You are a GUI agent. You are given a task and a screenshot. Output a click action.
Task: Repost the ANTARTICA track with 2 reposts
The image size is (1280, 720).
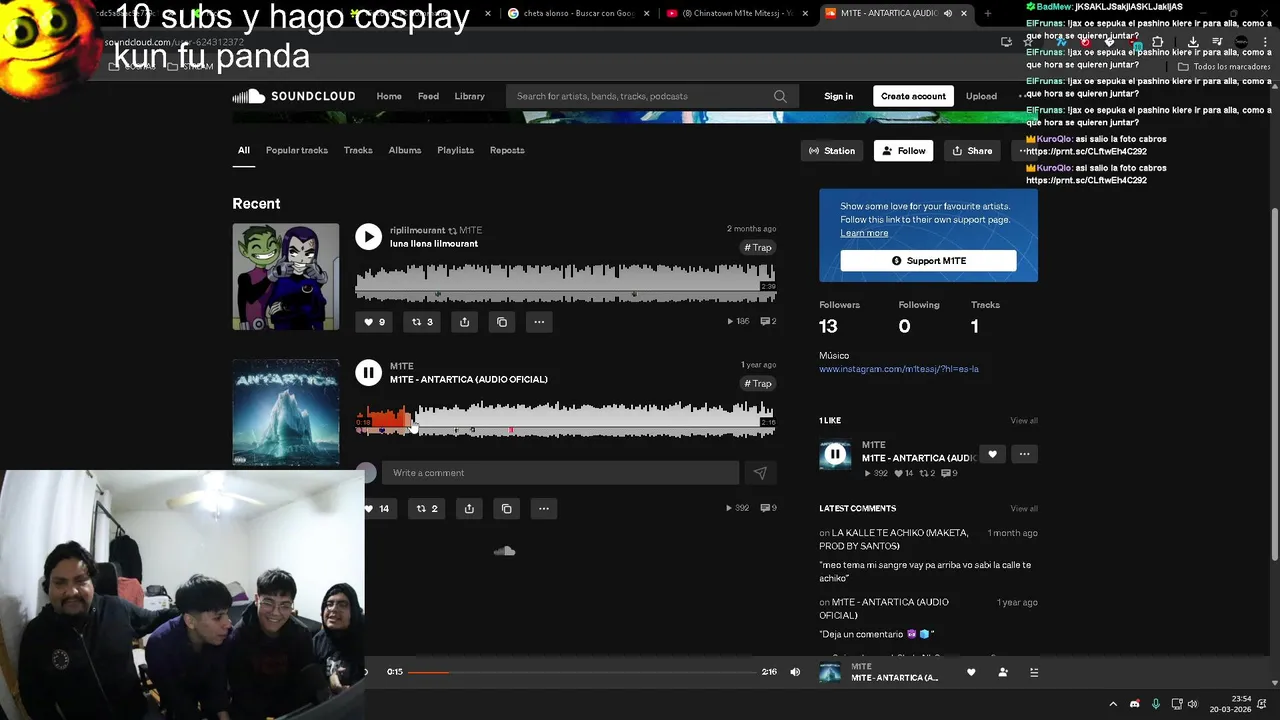pos(427,509)
